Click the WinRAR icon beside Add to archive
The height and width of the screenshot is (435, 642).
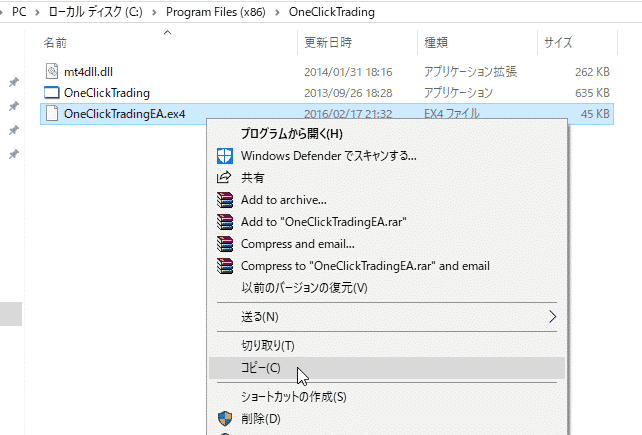tap(225, 200)
